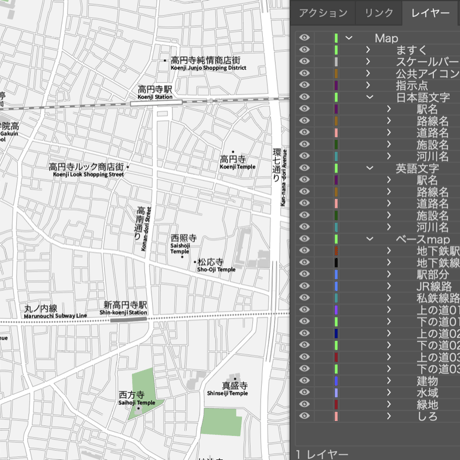Click the black color bar of 地下鉄線 layer
This screenshot has width=460, height=460.
(336, 262)
